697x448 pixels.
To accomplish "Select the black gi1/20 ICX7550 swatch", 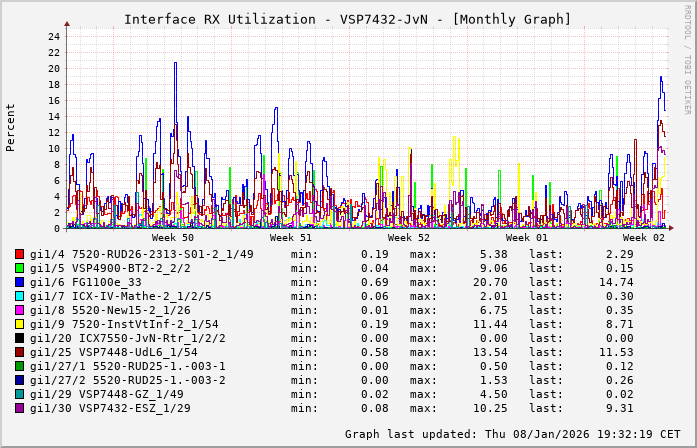I will click(x=20, y=338).
